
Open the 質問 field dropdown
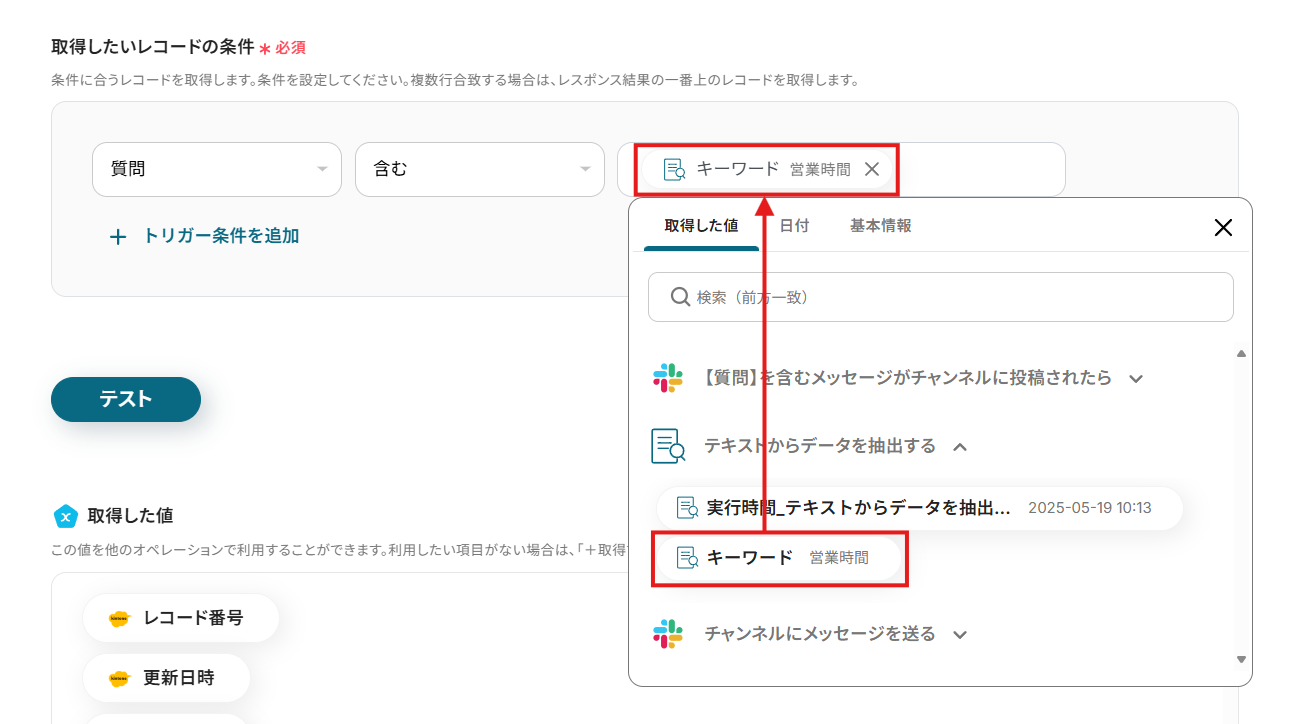[x=217, y=169]
